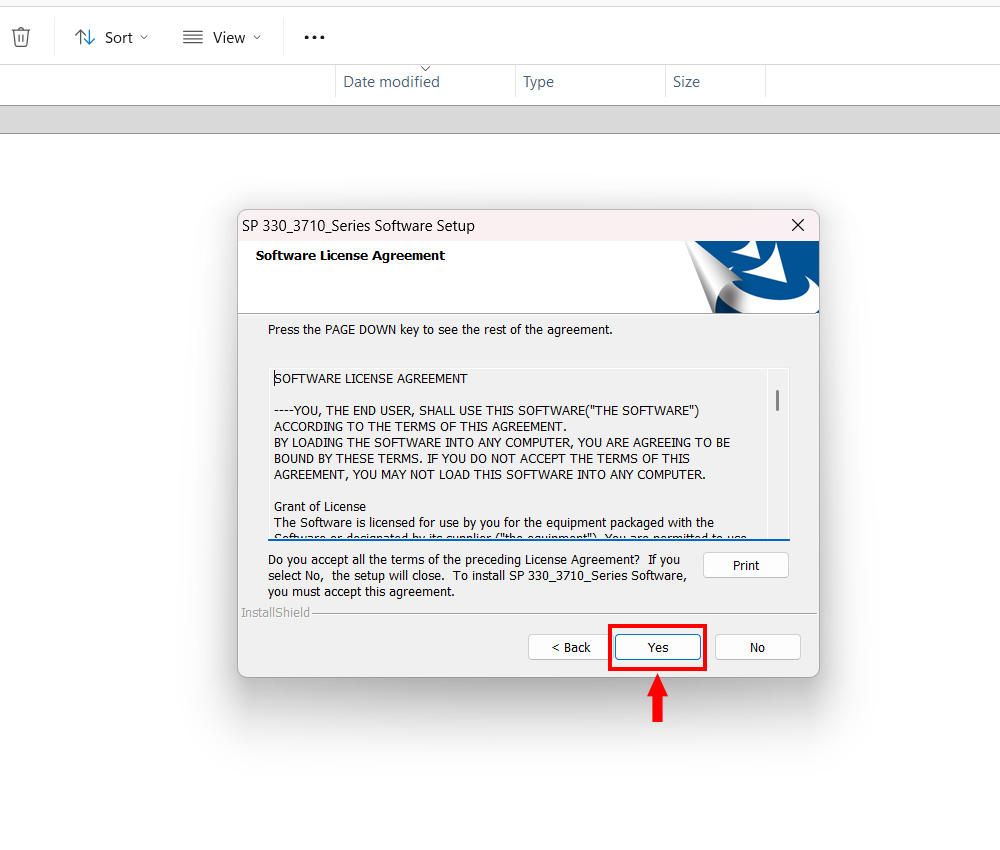Open the Sort dropdown in File Explorer
The height and width of the screenshot is (850, 1000).
click(x=112, y=38)
